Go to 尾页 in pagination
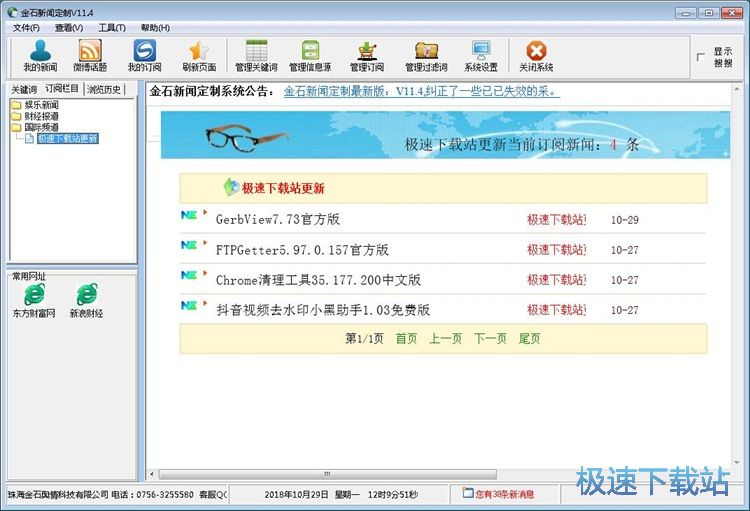This screenshot has height=511, width=750. (x=529, y=339)
